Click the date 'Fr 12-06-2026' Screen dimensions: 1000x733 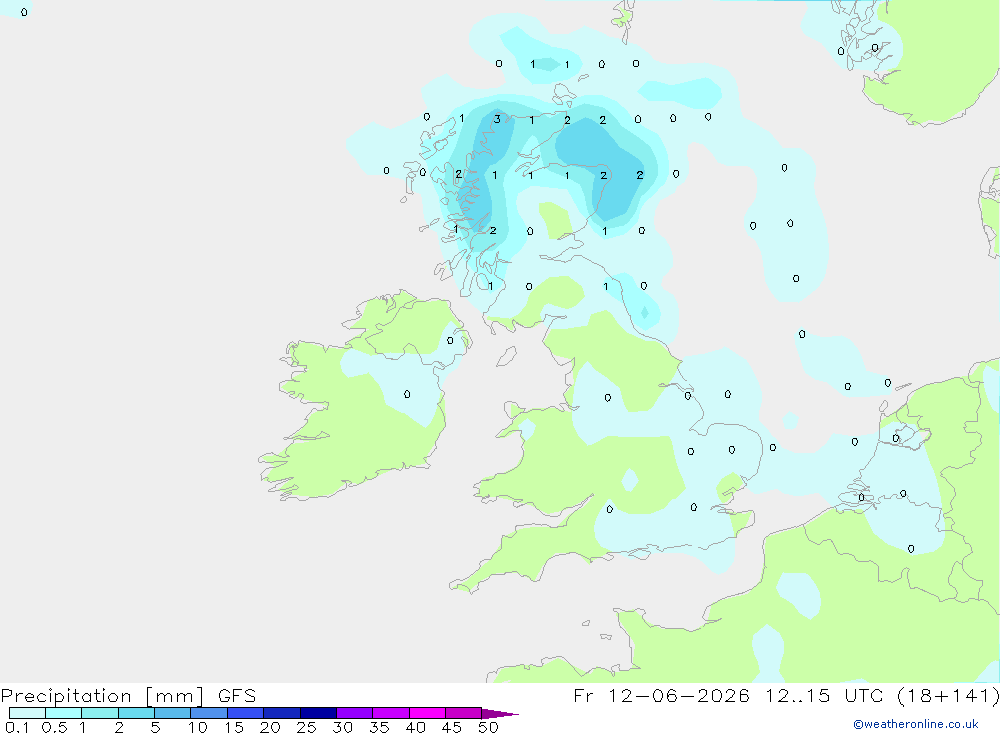661,695
